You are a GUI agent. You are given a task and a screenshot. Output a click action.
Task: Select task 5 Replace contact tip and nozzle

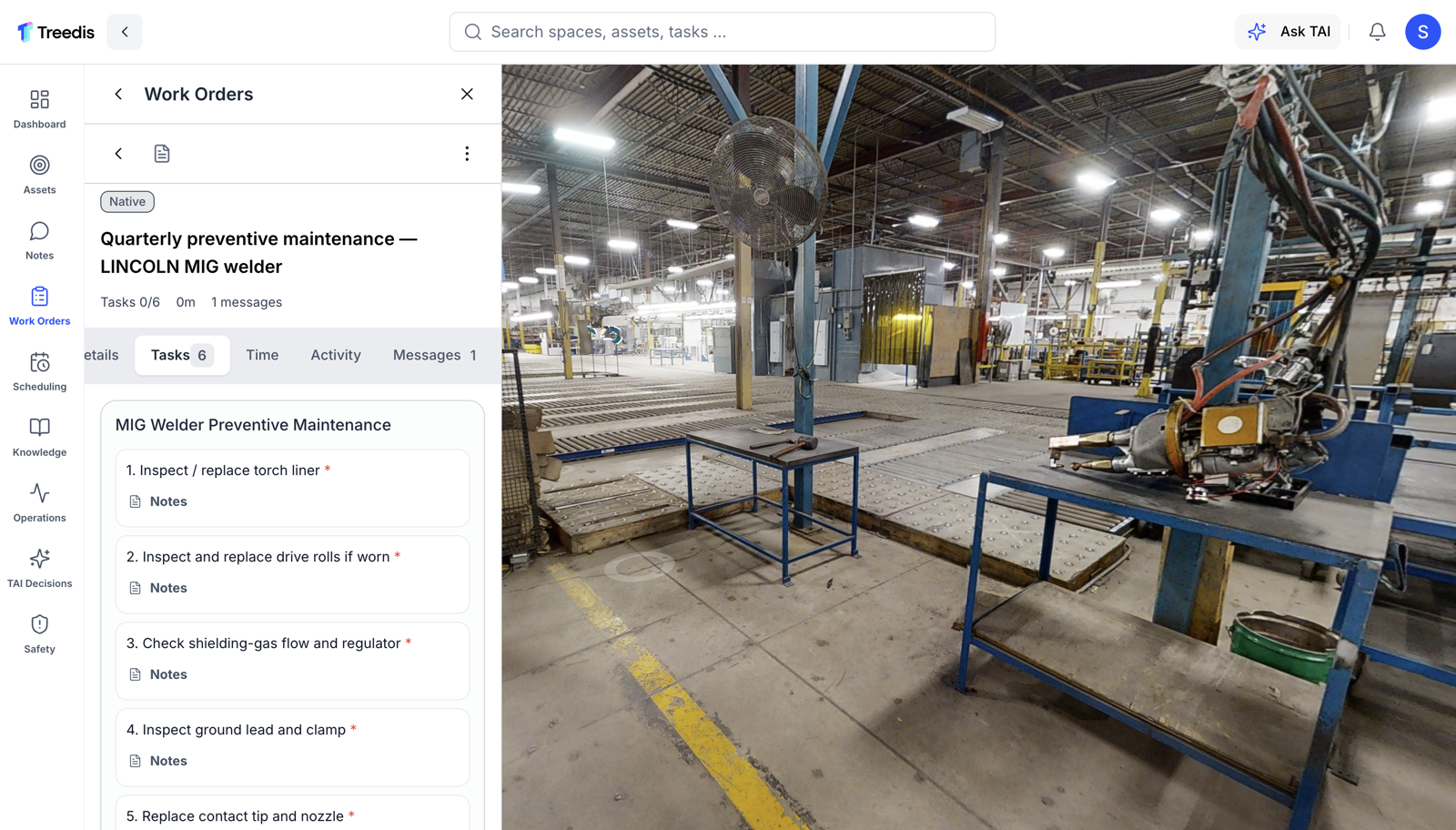coord(292,814)
